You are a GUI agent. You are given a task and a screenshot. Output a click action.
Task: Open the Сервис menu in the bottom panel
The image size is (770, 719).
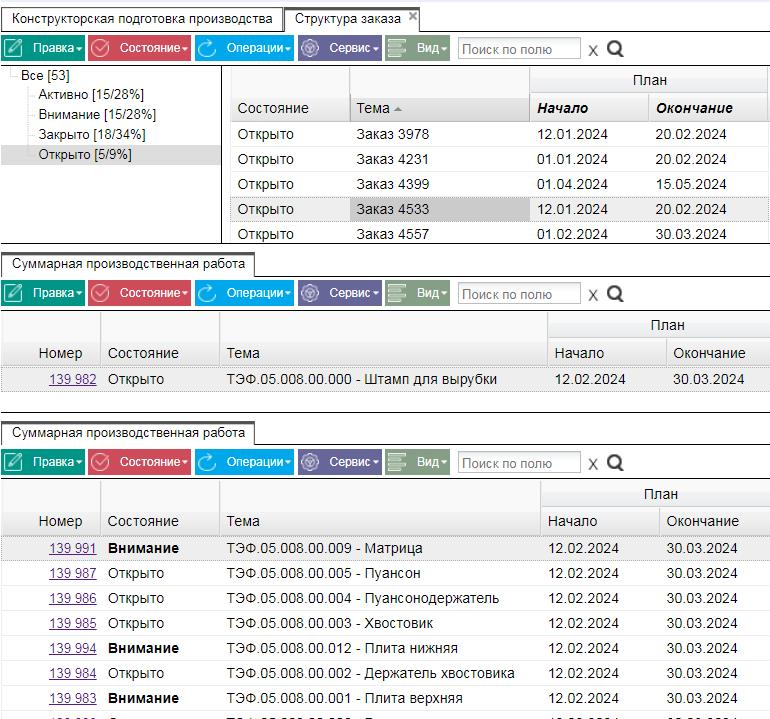340,462
